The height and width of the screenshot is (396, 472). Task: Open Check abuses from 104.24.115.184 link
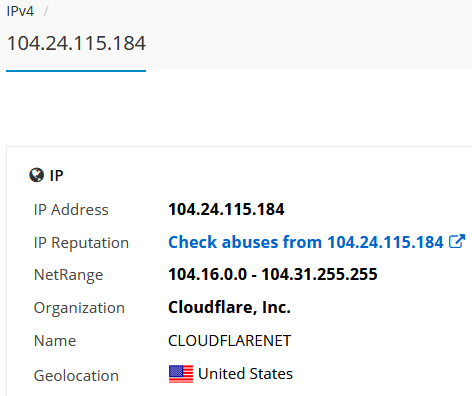coord(306,242)
